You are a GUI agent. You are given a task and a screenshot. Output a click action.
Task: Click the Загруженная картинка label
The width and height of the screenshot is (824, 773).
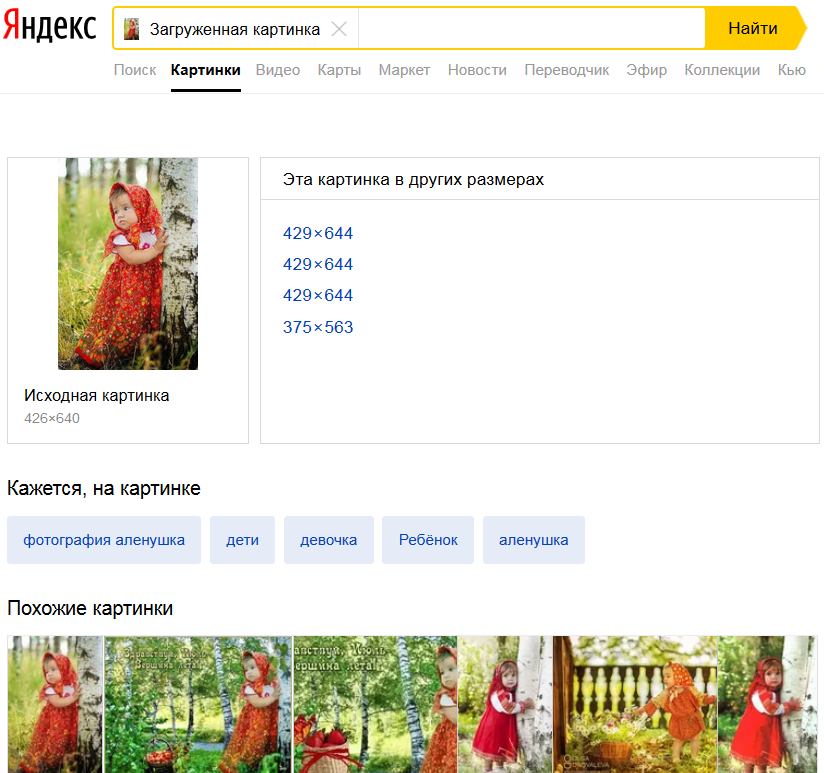235,29
